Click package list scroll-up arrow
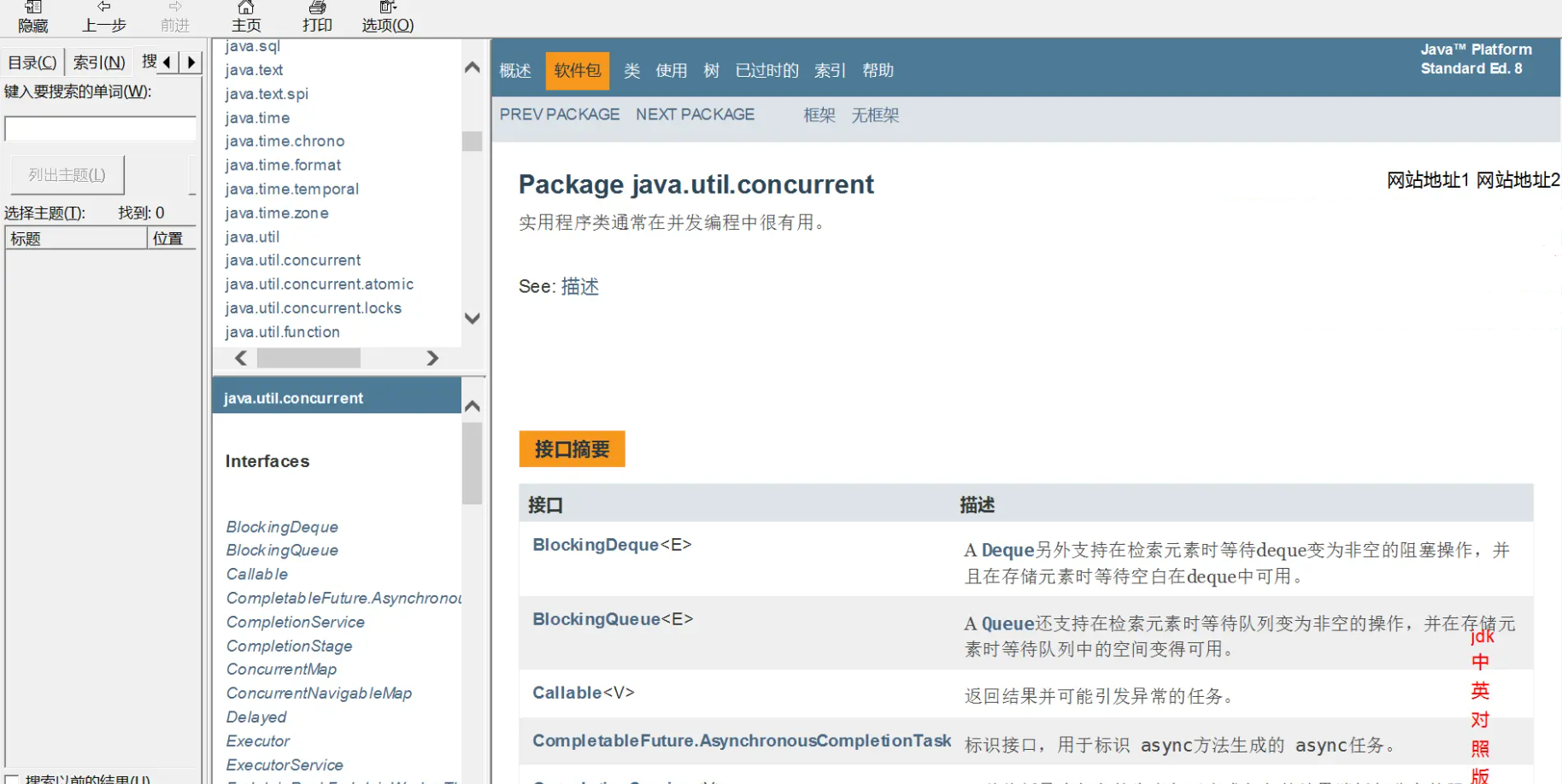Screen dimensions: 1562x784 click(x=472, y=67)
